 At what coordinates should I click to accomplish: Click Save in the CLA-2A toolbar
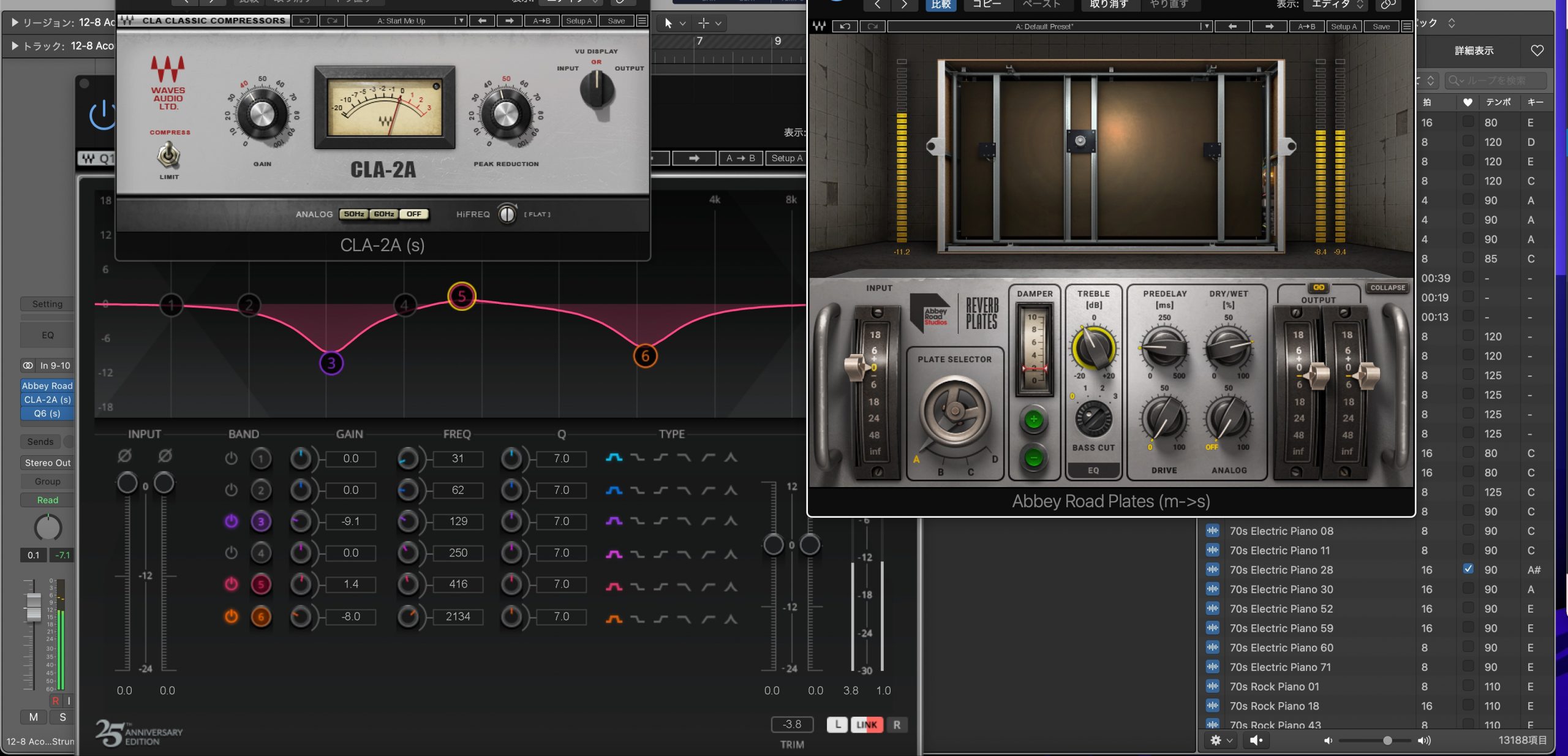point(616,21)
